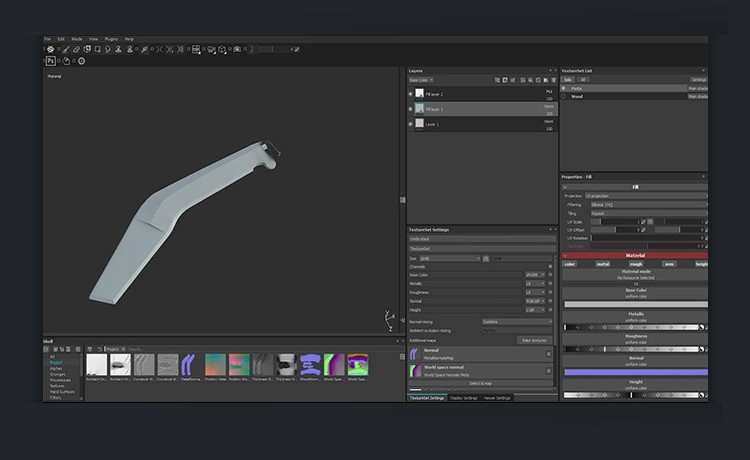Open the viewport layout options icon

(x=196, y=49)
